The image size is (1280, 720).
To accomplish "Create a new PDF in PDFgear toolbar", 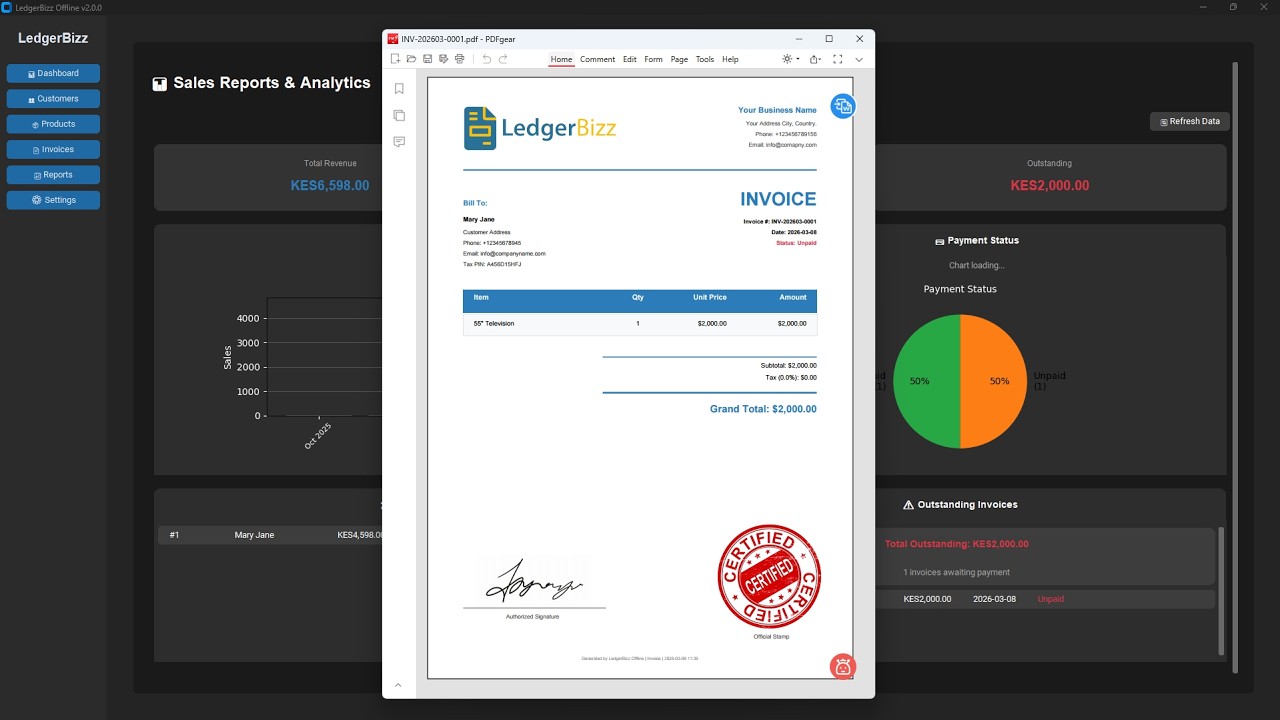I will click(396, 59).
